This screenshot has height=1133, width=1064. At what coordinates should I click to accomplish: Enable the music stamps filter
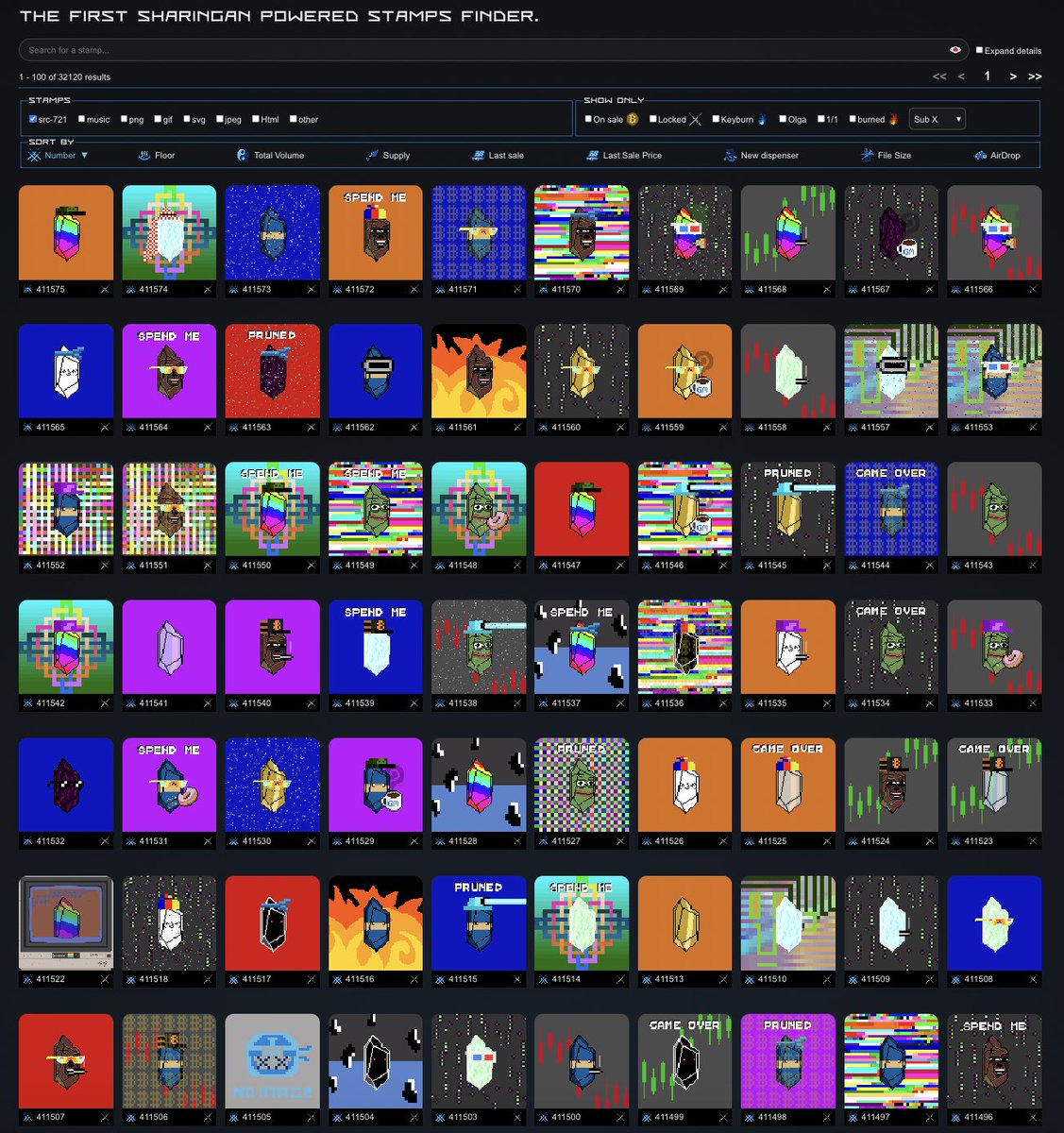point(82,119)
